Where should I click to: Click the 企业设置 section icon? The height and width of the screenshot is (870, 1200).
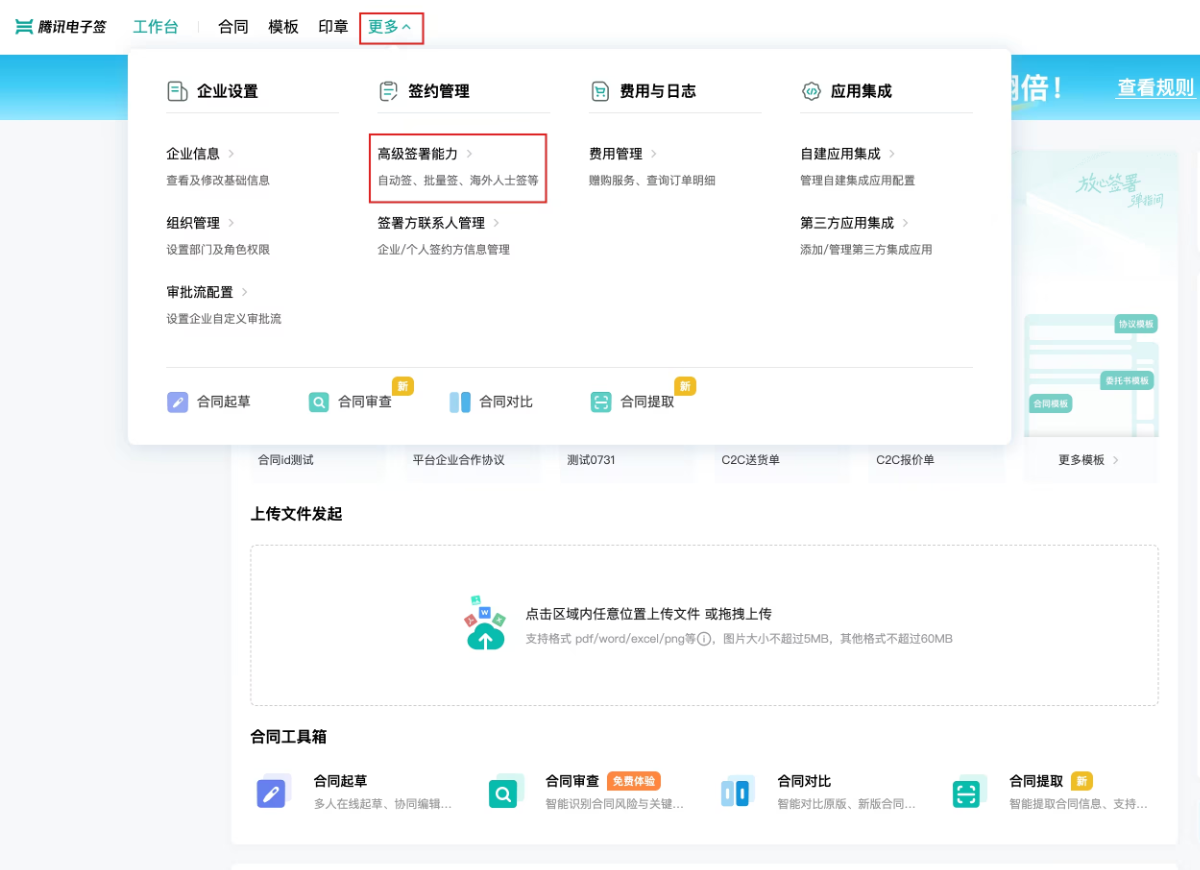(179, 90)
